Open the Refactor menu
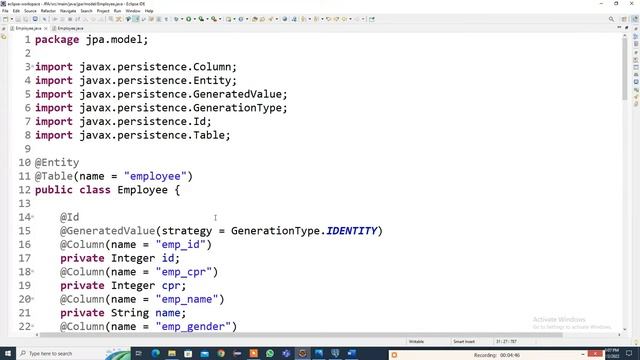640x360 pixels. point(48,11)
